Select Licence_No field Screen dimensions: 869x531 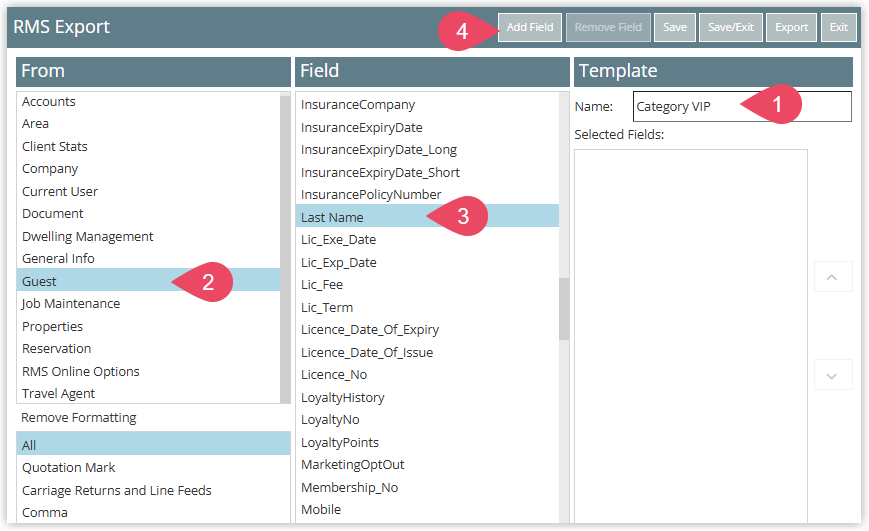(x=427, y=375)
